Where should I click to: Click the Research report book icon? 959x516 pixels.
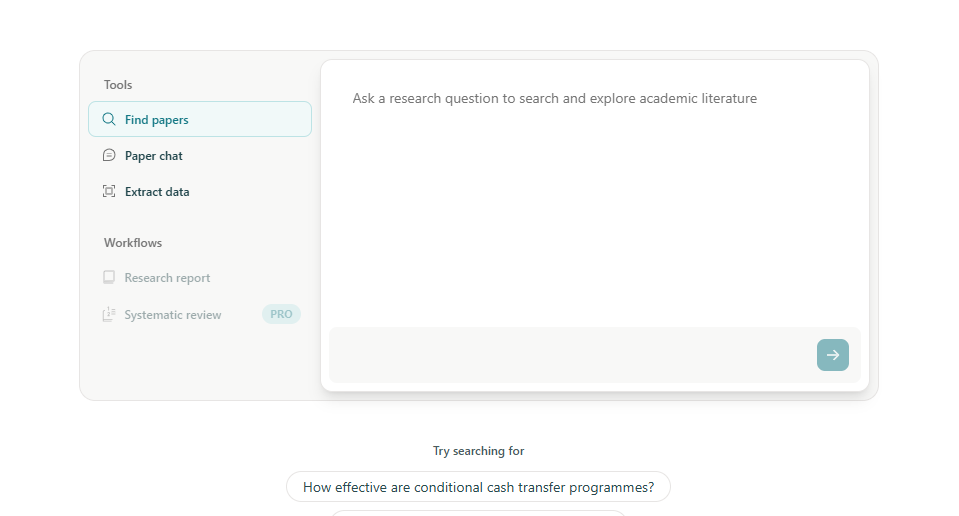[109, 278]
